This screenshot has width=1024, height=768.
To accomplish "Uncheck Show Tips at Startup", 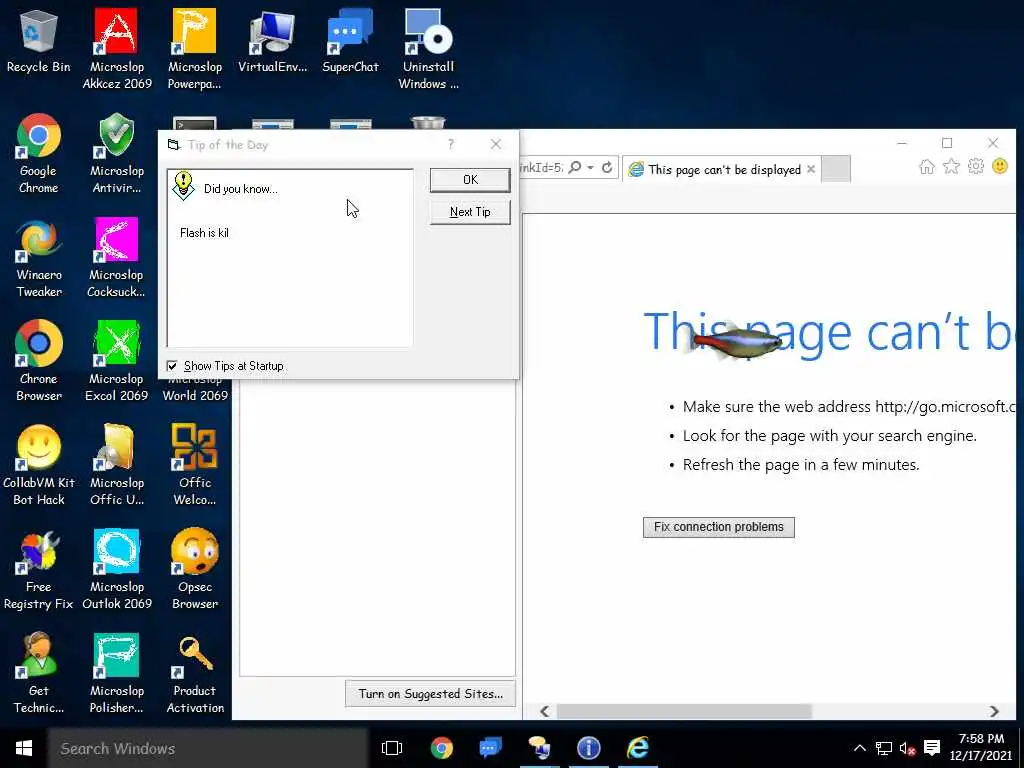I will tap(172, 366).
